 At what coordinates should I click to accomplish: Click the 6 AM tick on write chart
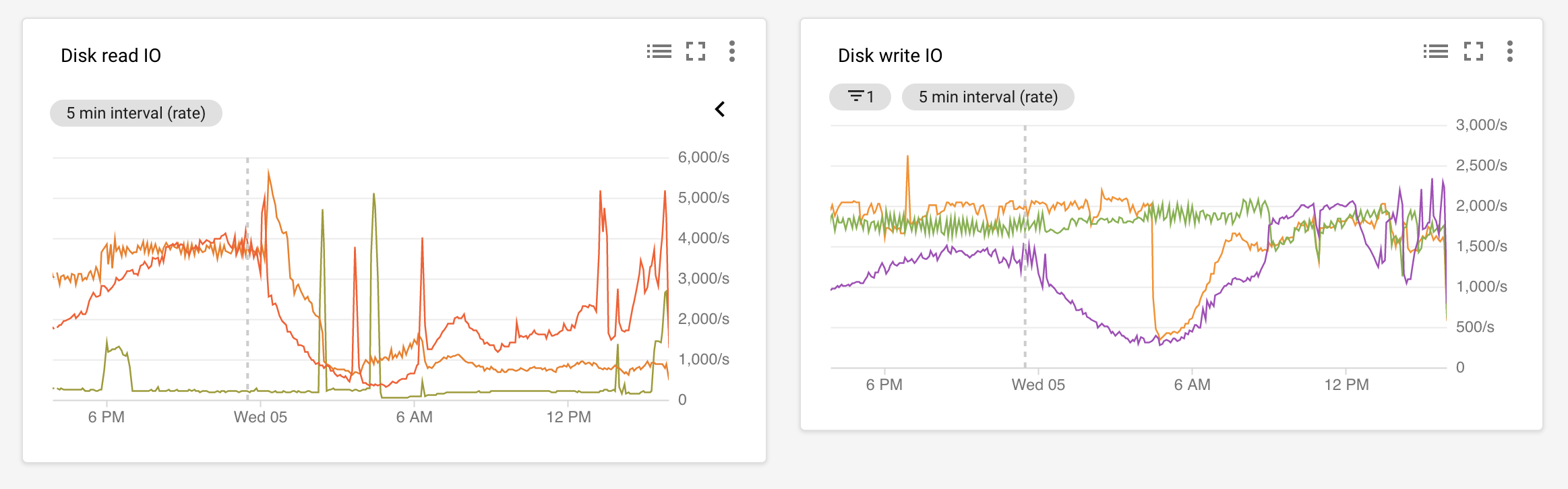[x=1192, y=385]
